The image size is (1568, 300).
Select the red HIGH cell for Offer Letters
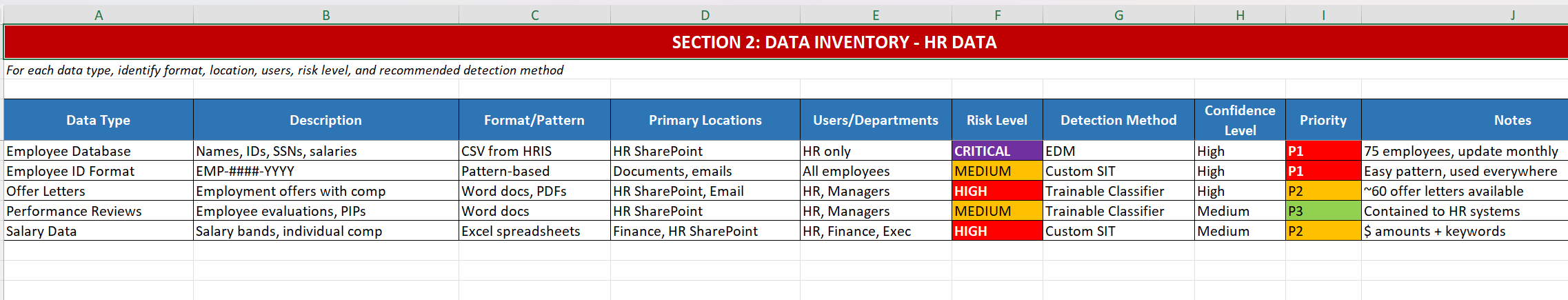(x=996, y=191)
